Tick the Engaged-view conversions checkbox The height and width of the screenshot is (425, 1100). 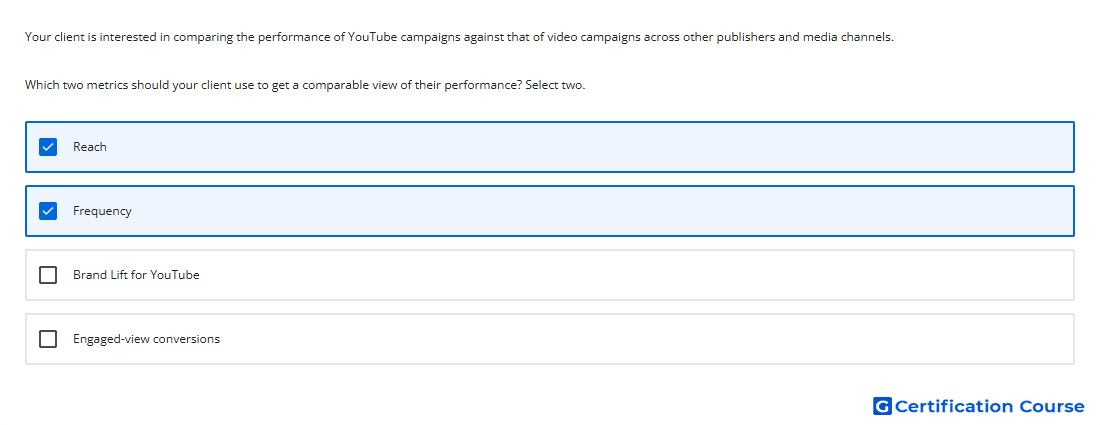point(48,339)
